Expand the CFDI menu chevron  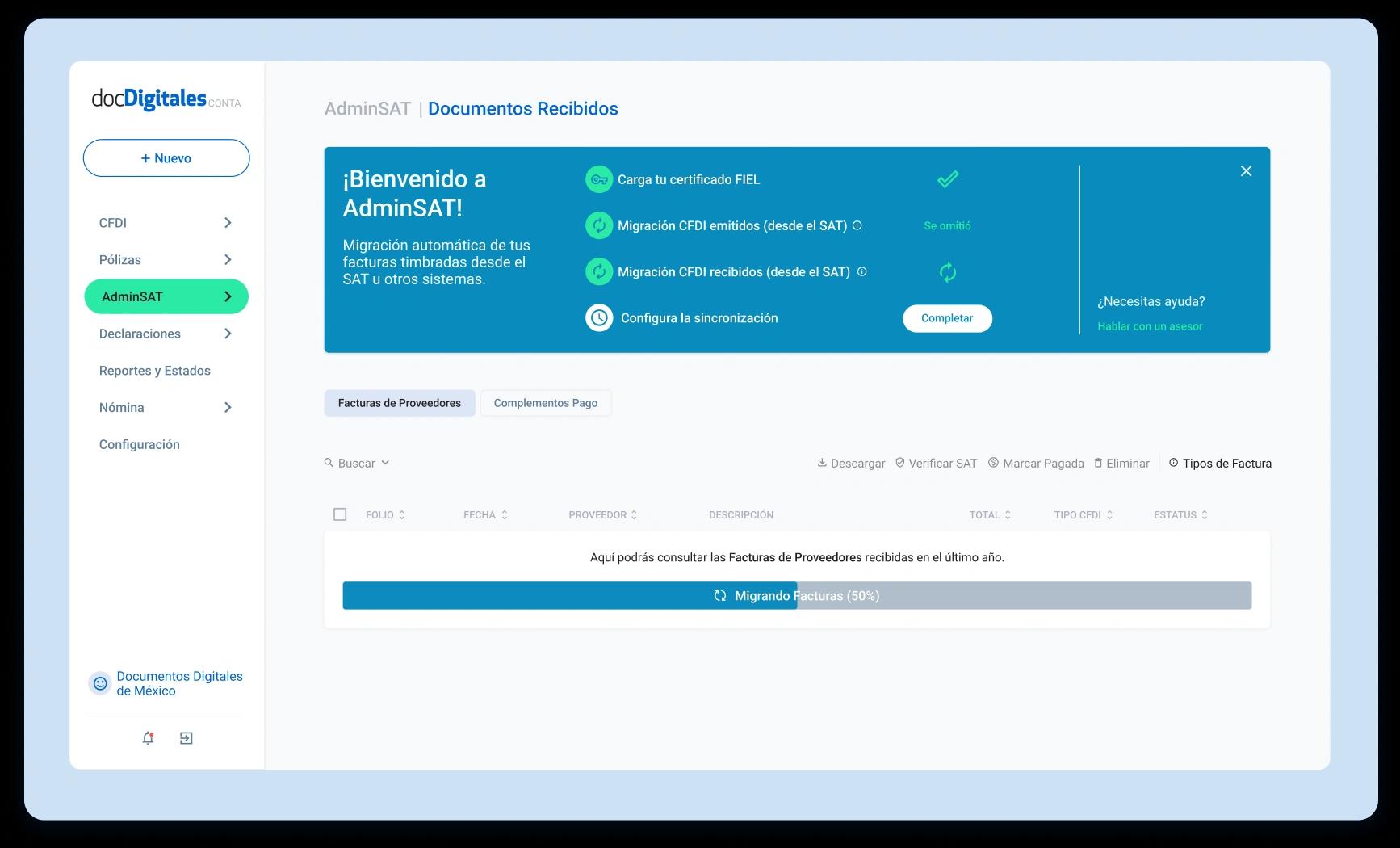click(228, 223)
